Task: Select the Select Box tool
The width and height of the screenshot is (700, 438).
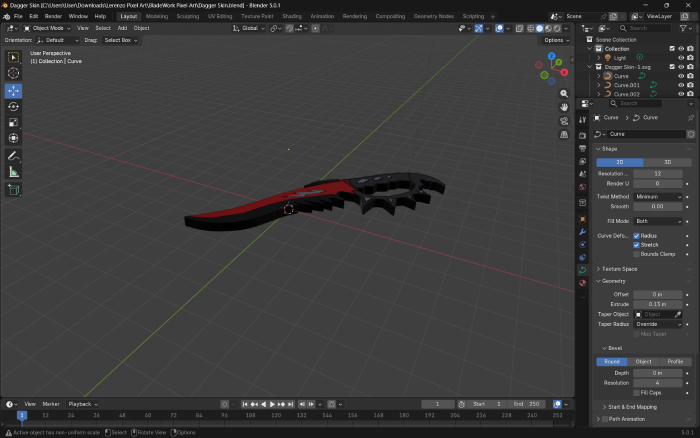Action: click(13, 57)
